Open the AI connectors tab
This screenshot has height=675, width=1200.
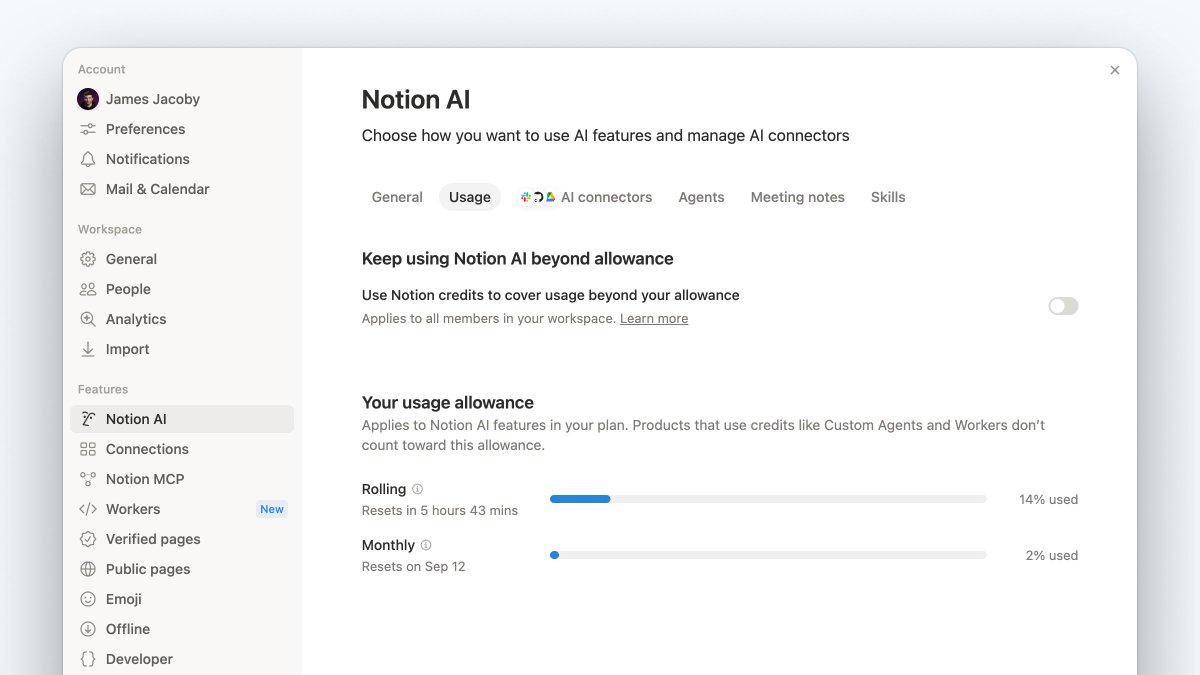point(586,197)
